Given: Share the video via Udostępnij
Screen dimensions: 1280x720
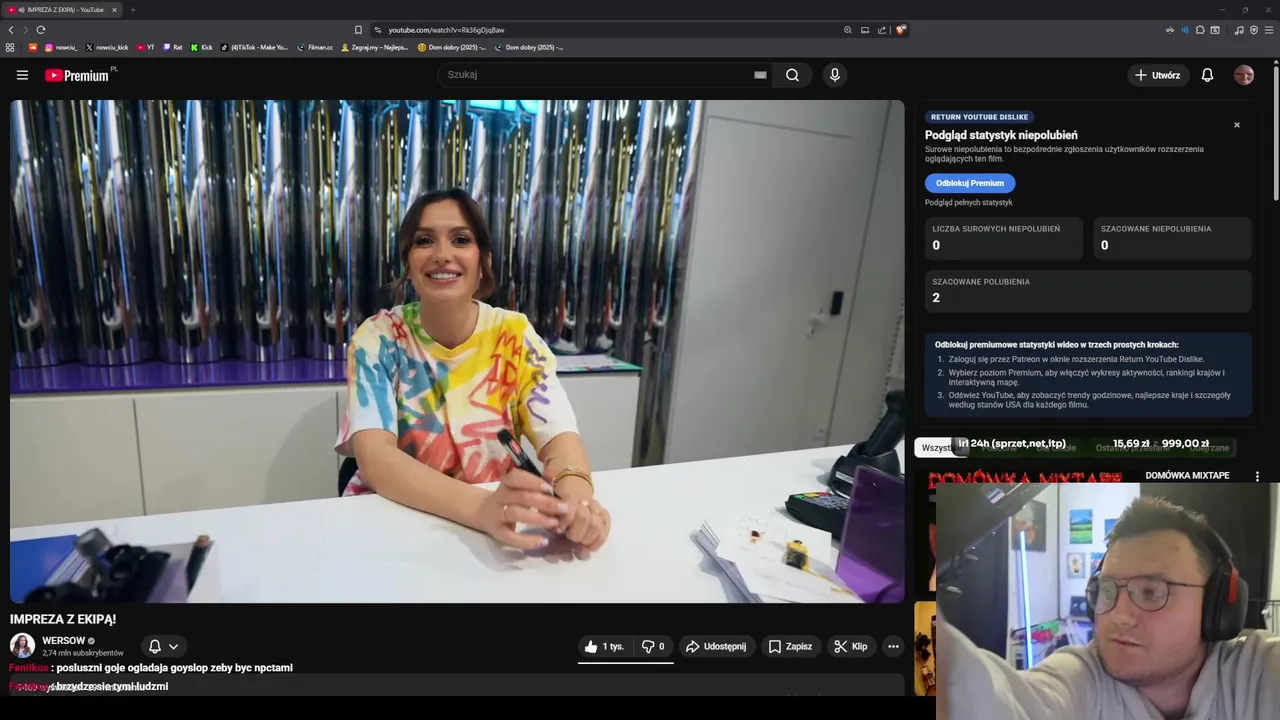Looking at the screenshot, I should pos(715,646).
